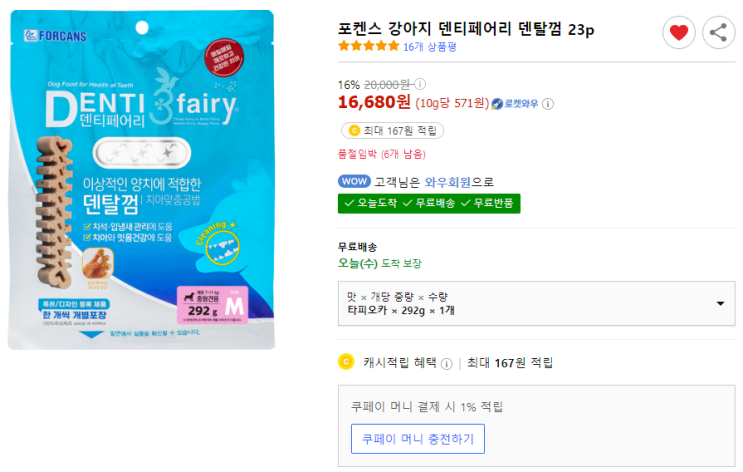Click info icon next to 캐시적립 혜택

[x=447, y=363]
